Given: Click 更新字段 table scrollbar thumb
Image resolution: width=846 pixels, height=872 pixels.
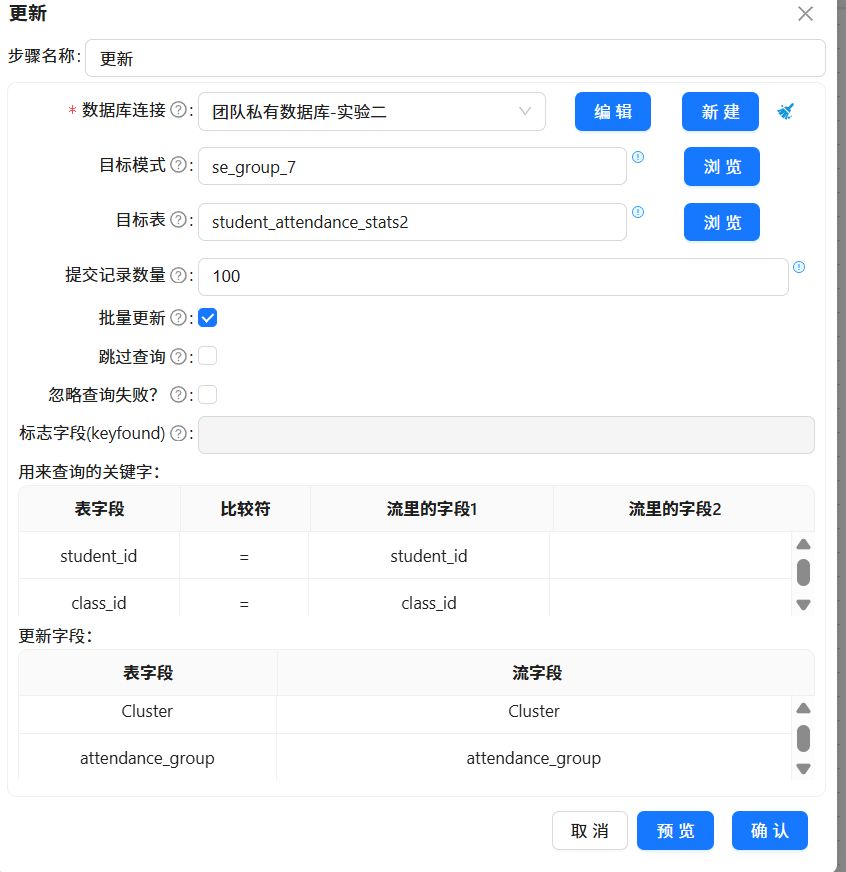Looking at the screenshot, I should click(x=803, y=738).
